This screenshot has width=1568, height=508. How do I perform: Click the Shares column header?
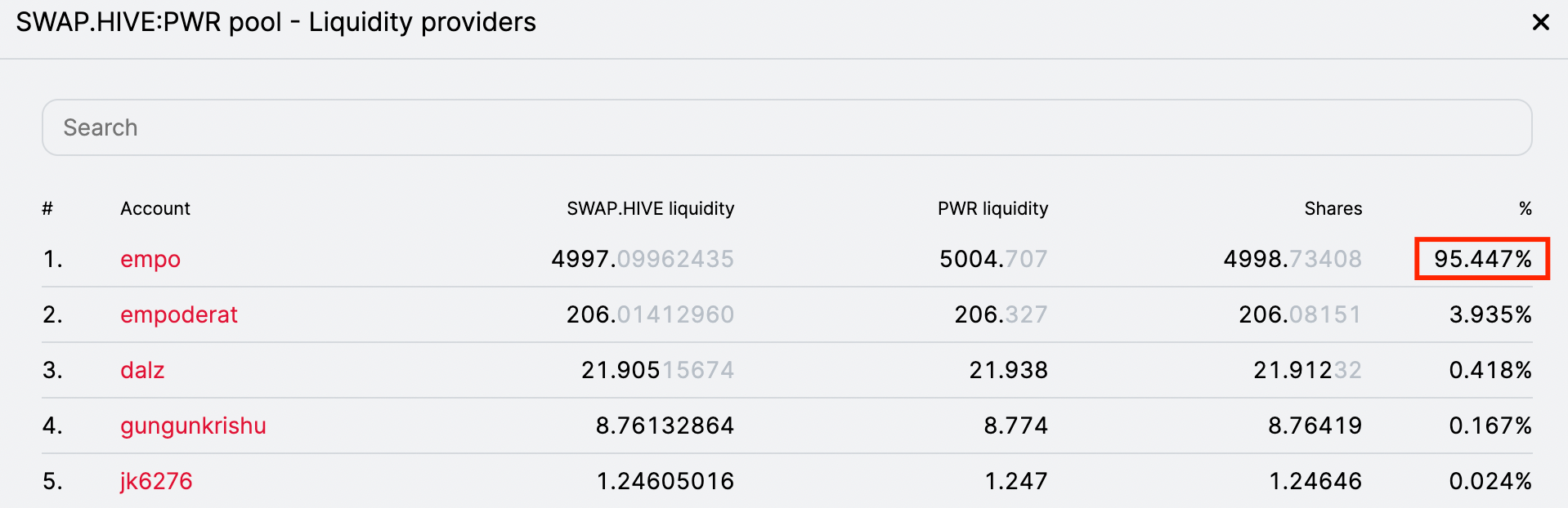(x=1333, y=208)
